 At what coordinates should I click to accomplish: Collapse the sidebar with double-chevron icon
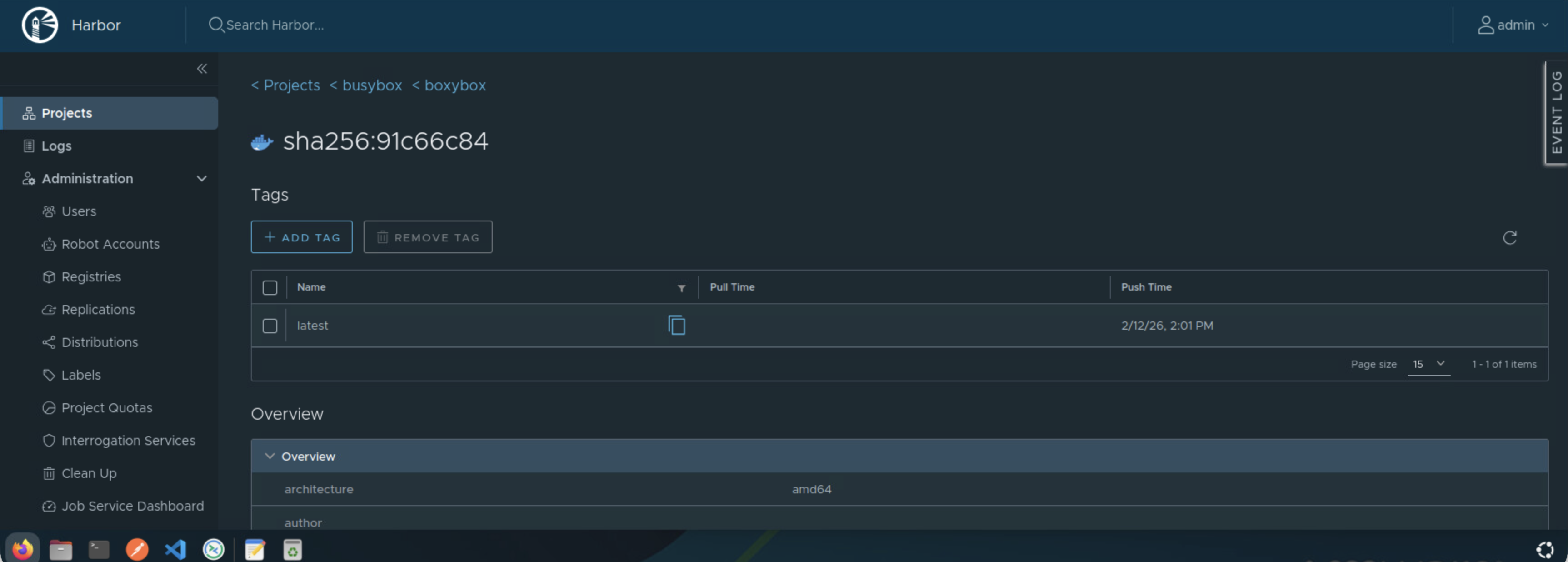click(201, 69)
